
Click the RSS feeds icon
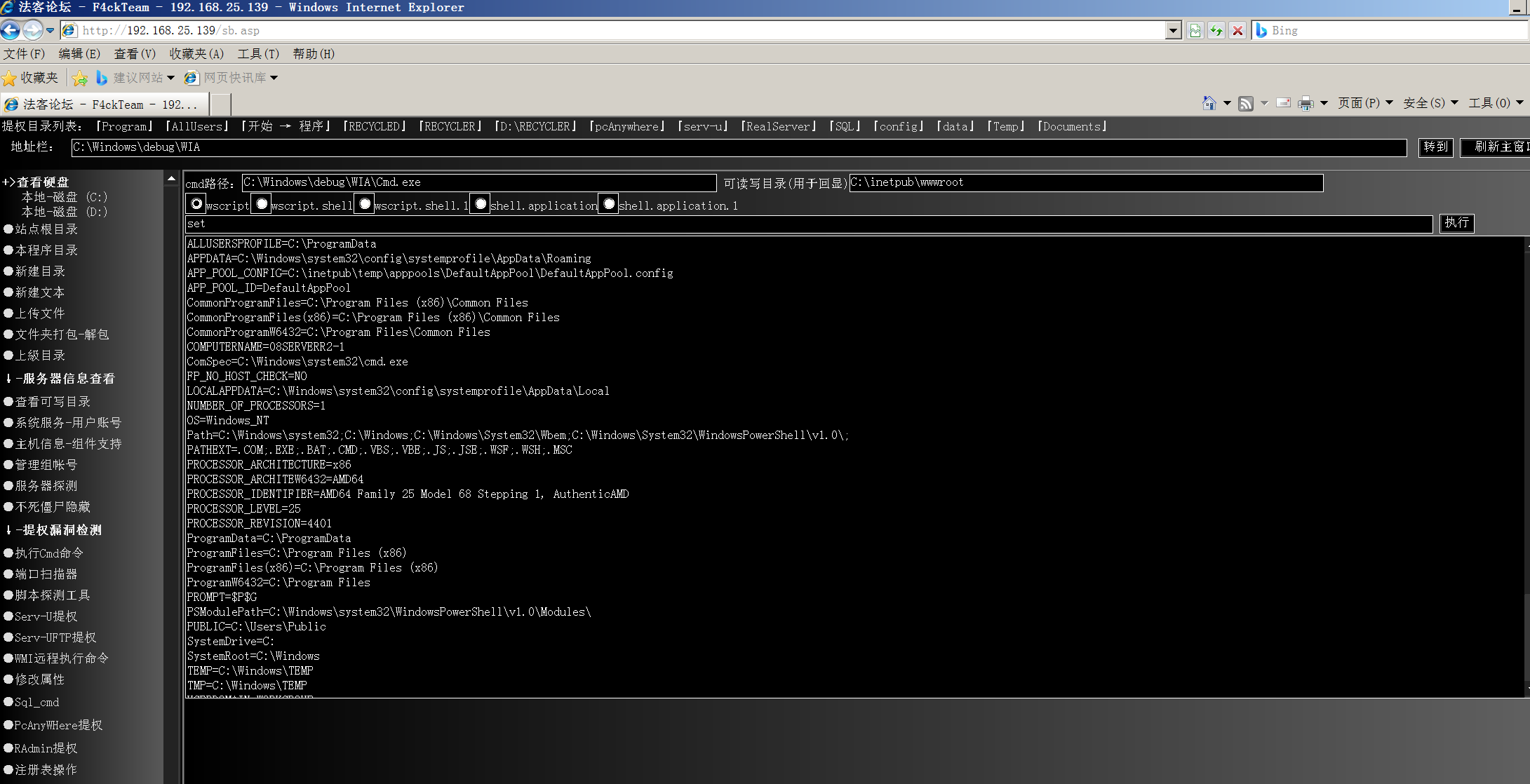pos(1246,103)
